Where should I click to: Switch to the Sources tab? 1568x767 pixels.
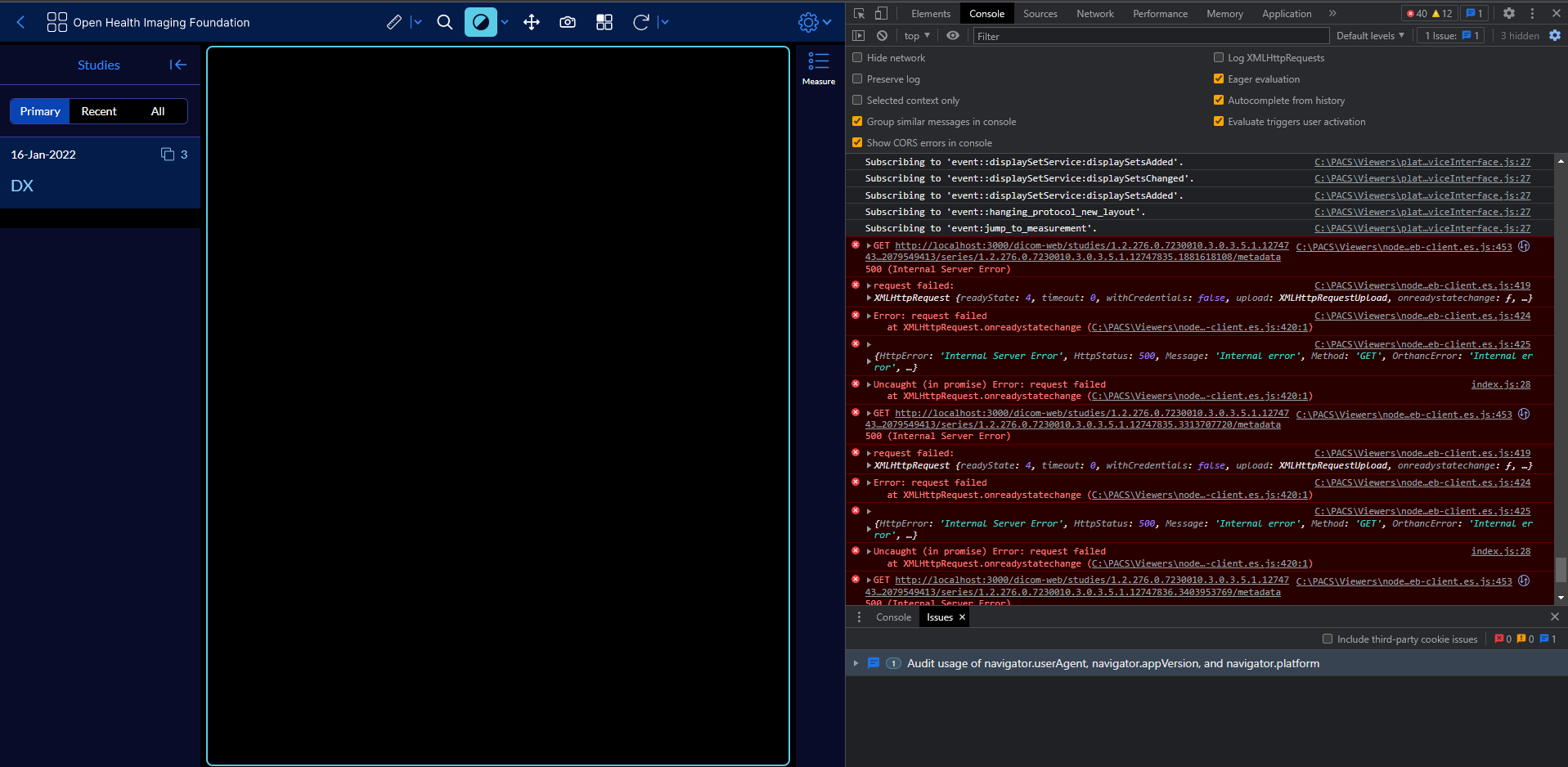click(x=1040, y=13)
